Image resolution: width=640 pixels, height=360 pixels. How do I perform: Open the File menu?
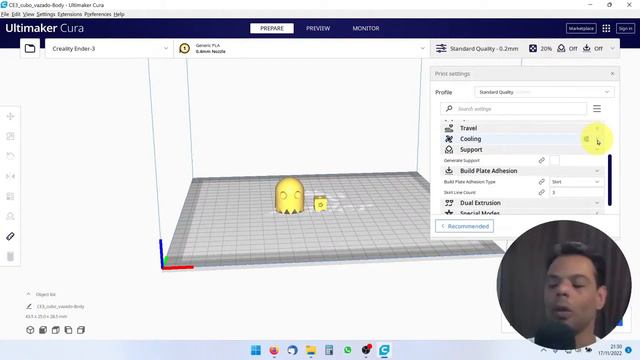(x=5, y=14)
